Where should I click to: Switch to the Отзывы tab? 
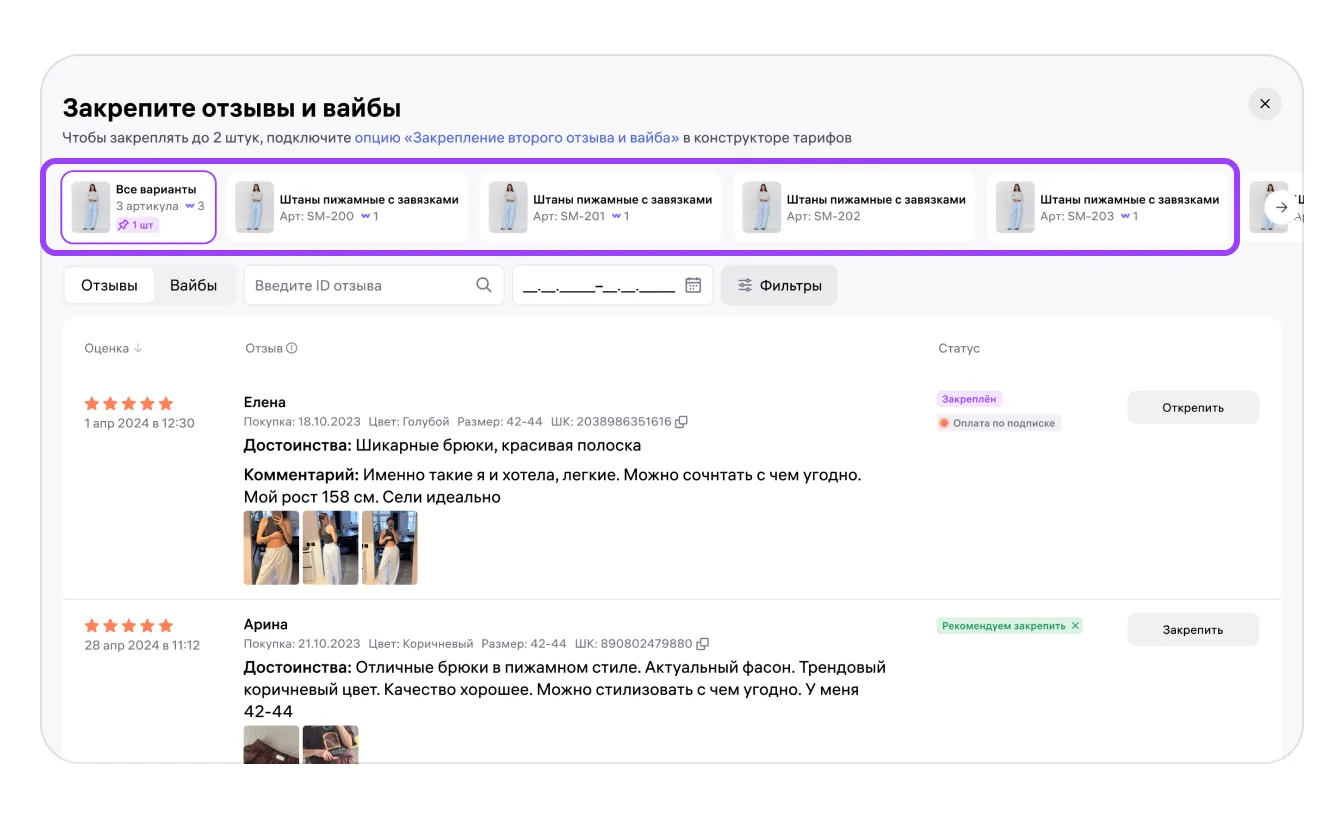[109, 285]
